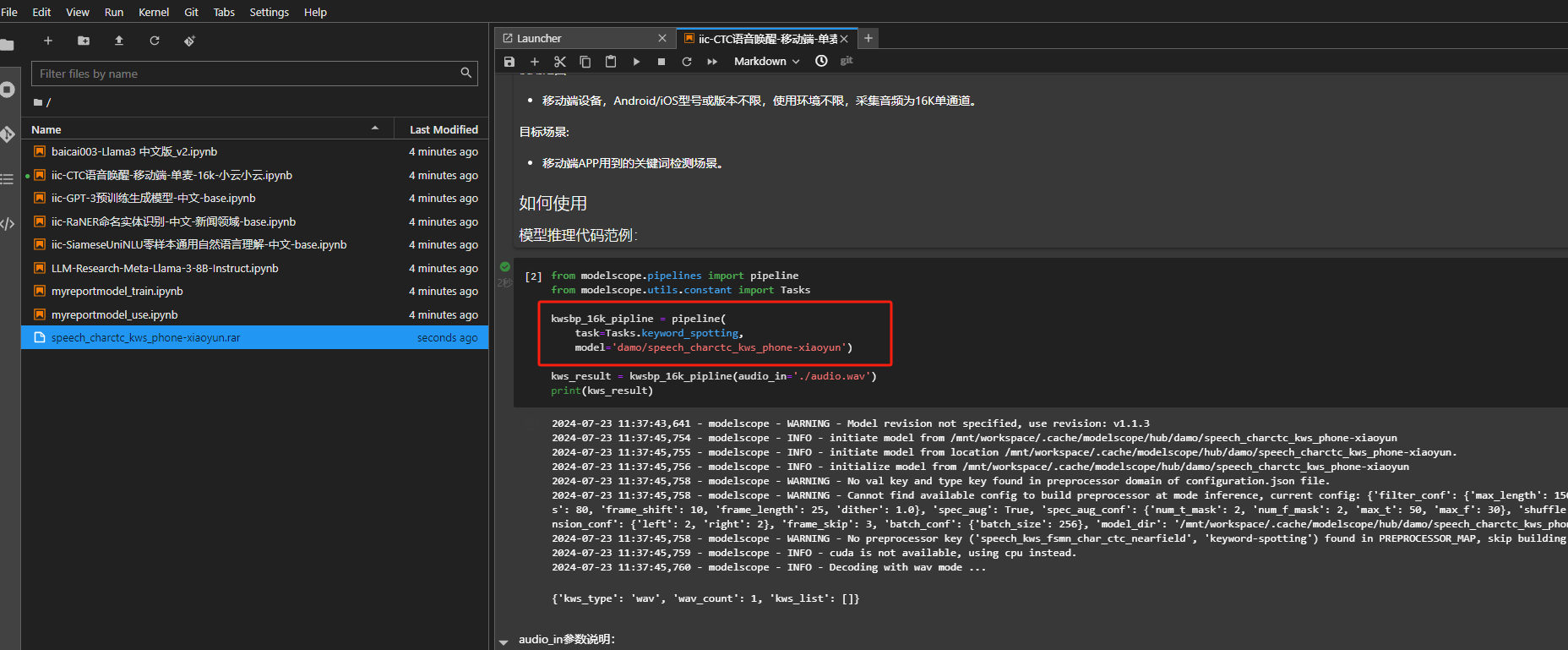Paste cell from clipboard
1568x650 pixels.
click(x=610, y=61)
